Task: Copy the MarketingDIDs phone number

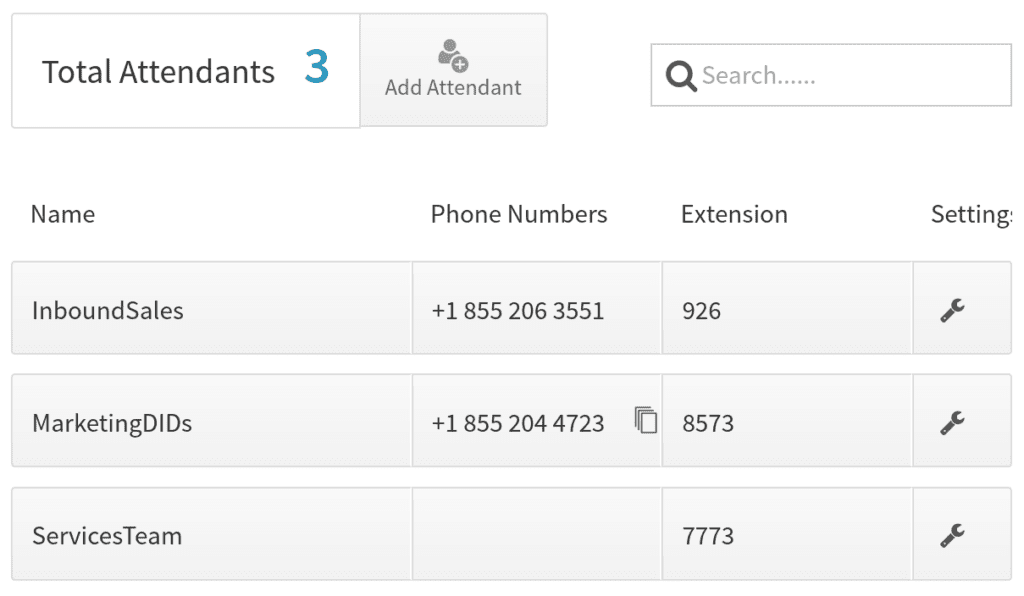Action: (x=646, y=421)
